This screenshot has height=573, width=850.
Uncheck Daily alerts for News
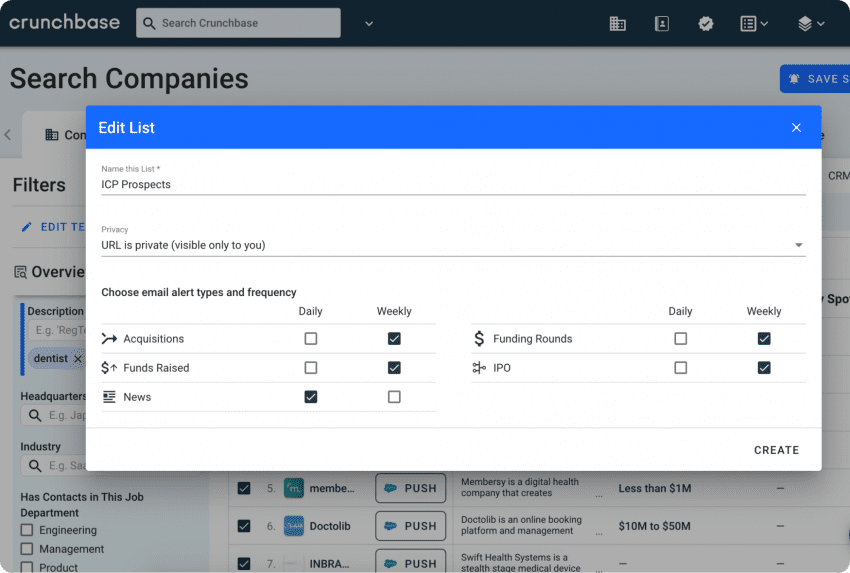[311, 397]
